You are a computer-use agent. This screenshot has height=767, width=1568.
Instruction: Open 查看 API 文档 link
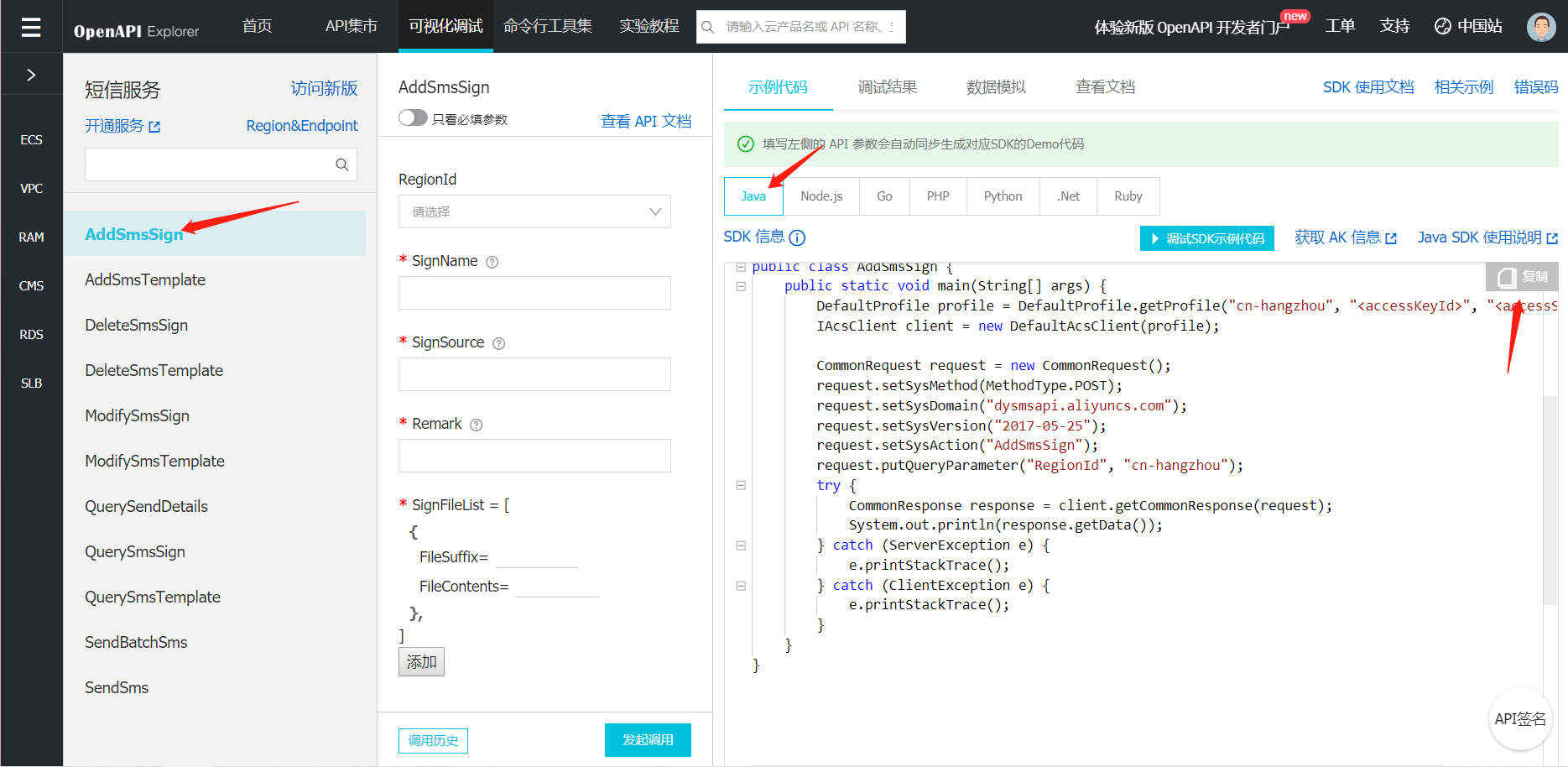coord(646,122)
